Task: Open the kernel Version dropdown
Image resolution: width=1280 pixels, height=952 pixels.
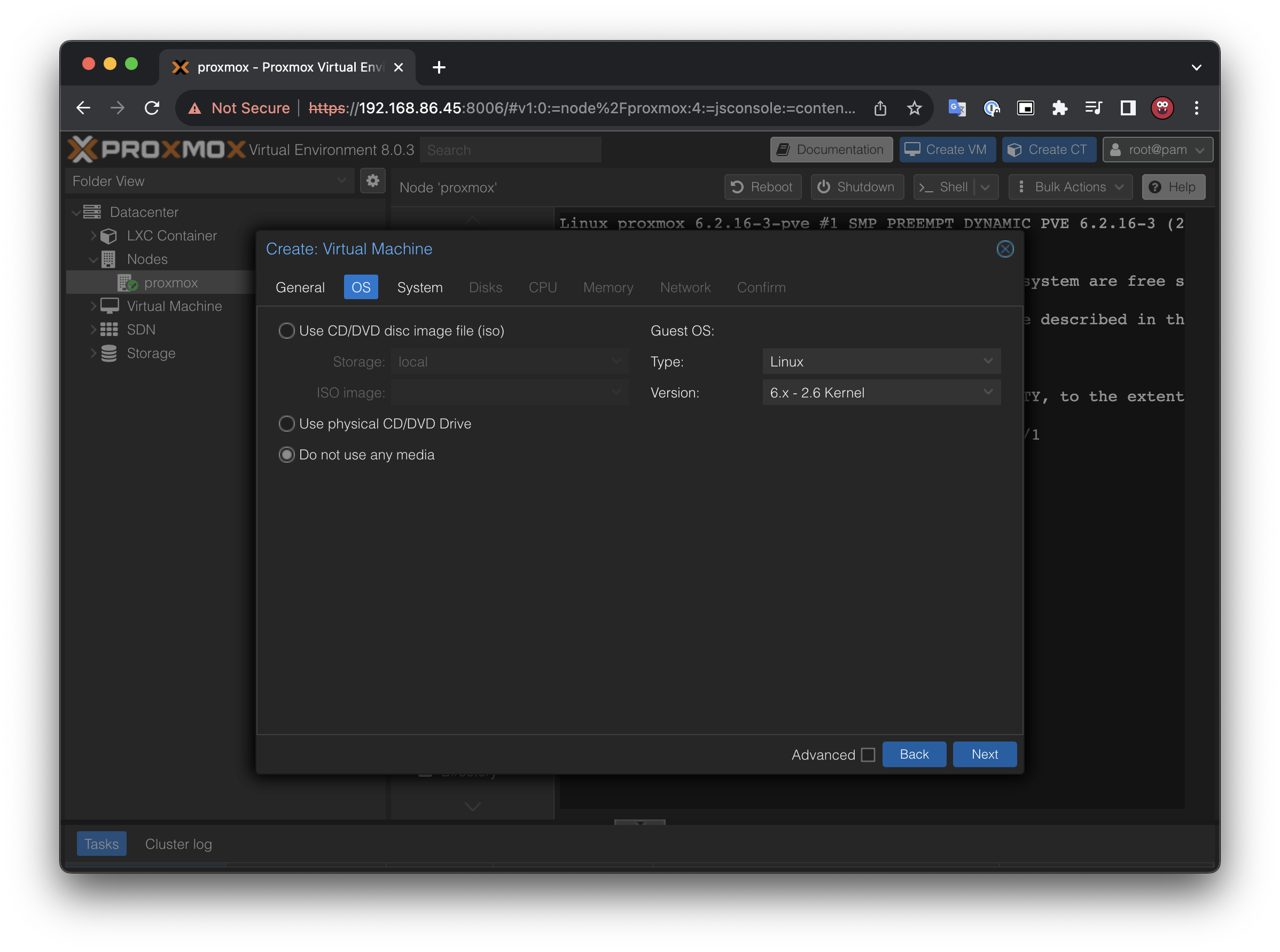Action: point(880,393)
